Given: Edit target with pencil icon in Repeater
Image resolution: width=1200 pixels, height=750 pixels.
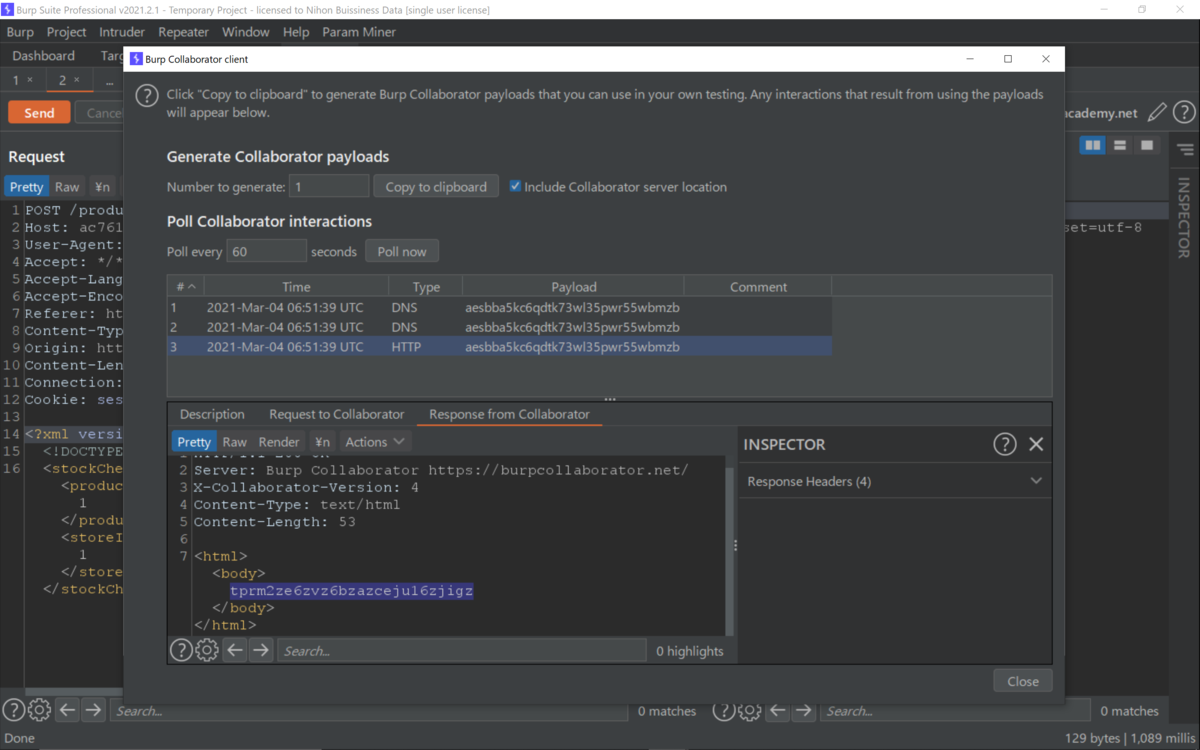Looking at the screenshot, I should click(x=1157, y=113).
